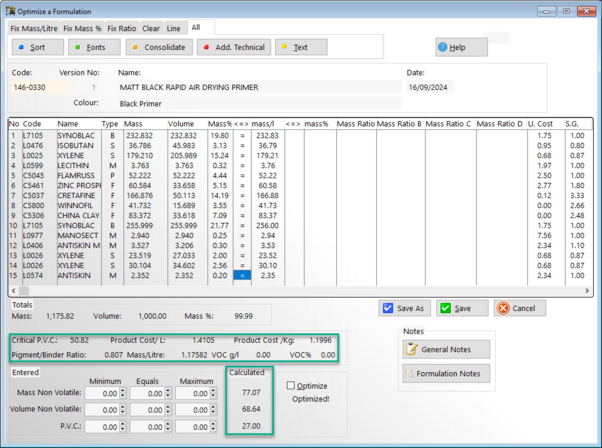
Task: Click the grid horizontal scrollbar left arrow
Action: 14,291
